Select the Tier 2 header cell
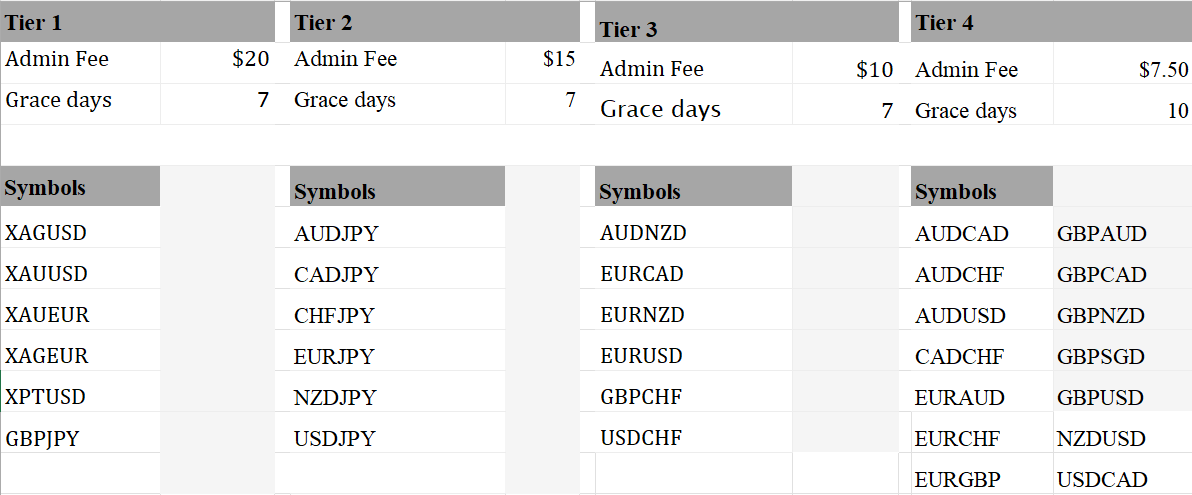Viewport: 1192px width, 495px height. click(x=323, y=23)
